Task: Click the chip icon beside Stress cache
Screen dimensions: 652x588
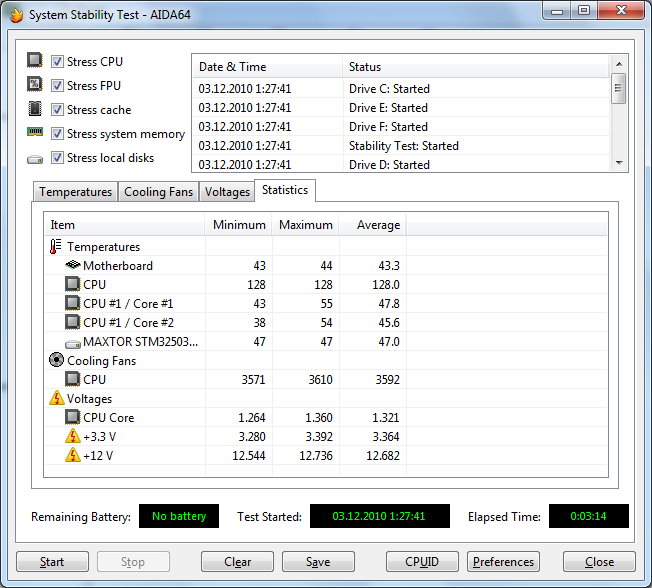Action: click(x=35, y=109)
